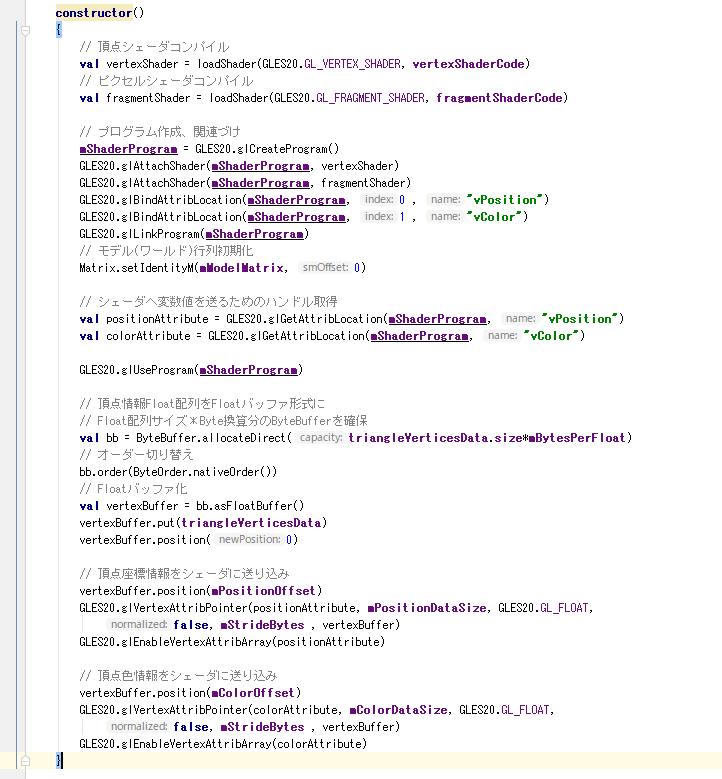Click the ピクセルシェーダコンパイル comment
Screen dimensions: 722x779
tap(166, 81)
